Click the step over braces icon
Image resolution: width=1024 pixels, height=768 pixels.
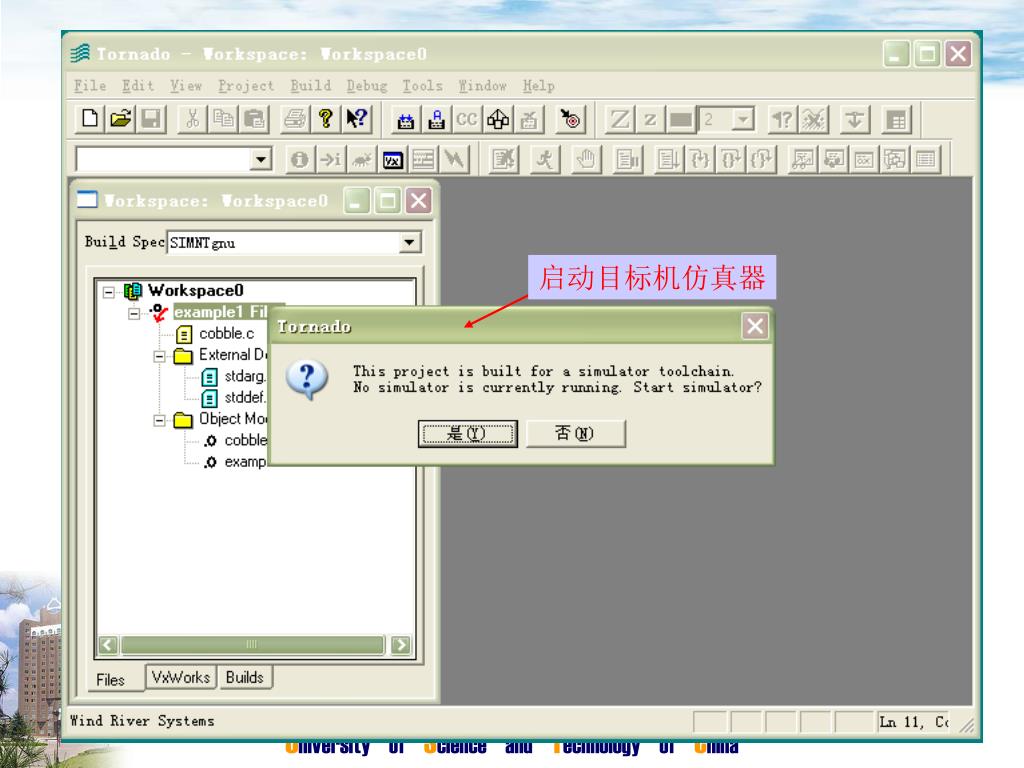731,159
